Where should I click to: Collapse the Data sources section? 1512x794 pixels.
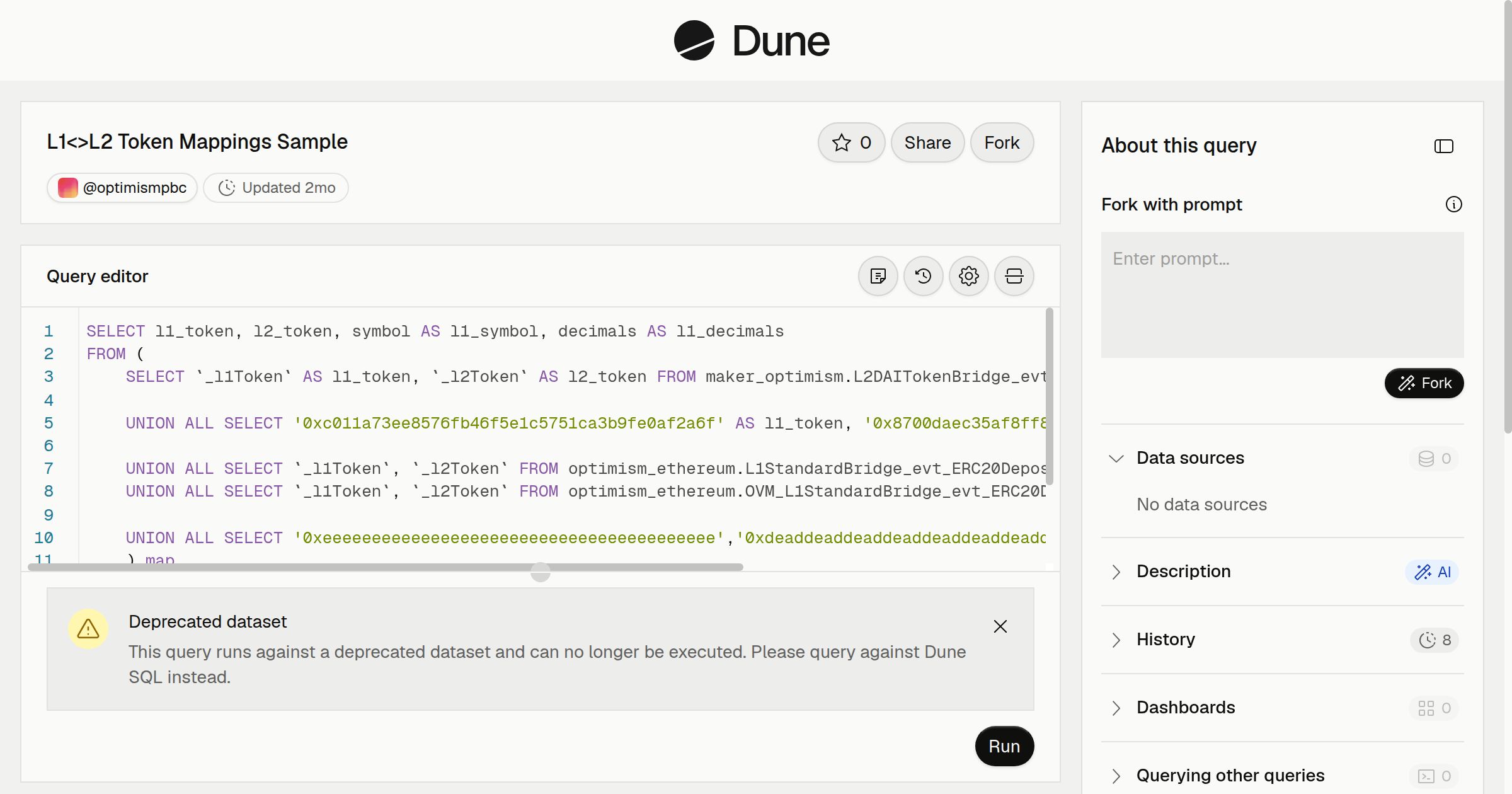point(1116,458)
